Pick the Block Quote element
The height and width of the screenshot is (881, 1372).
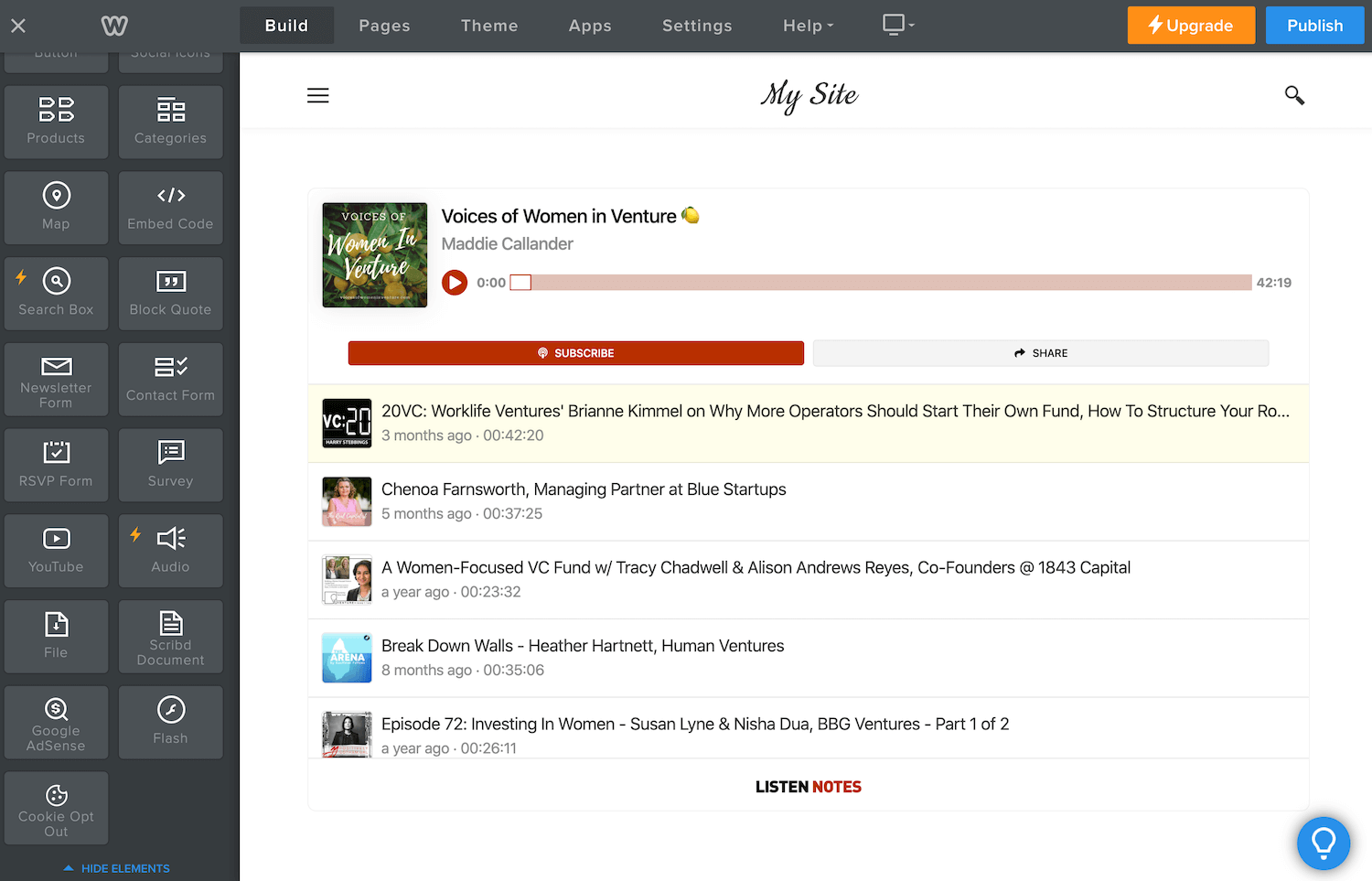[x=170, y=294]
